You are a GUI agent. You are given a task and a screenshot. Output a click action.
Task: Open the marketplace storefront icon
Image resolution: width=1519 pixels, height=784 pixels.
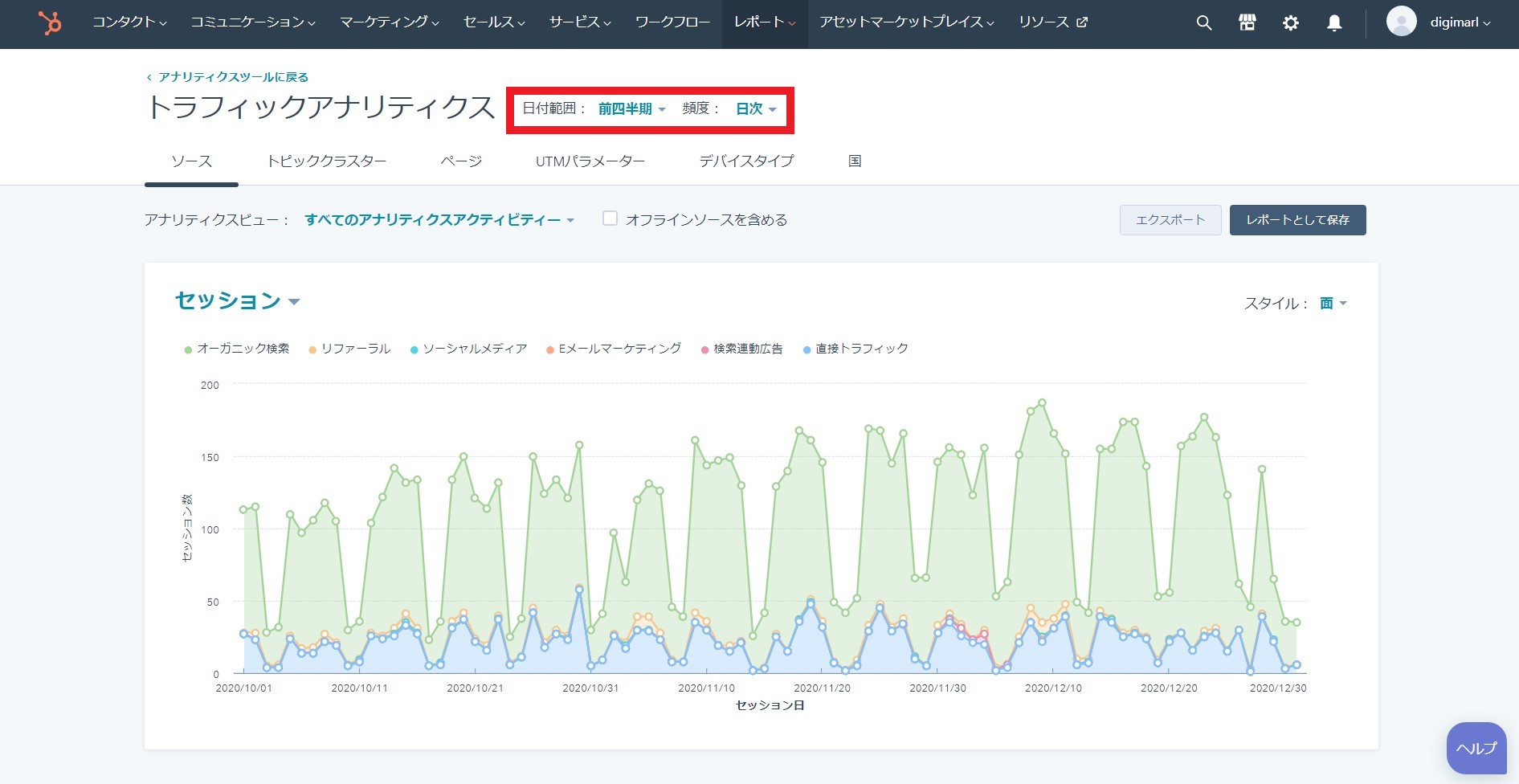(x=1247, y=23)
